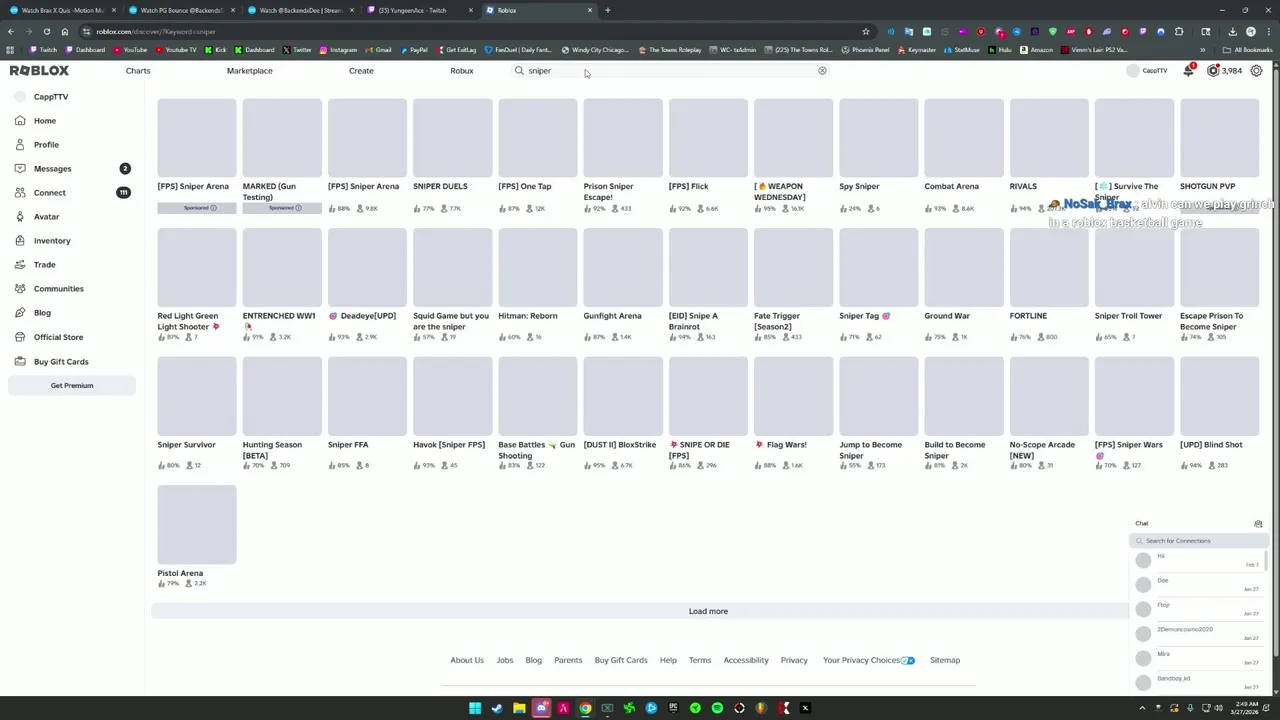Open the PayPal bookmark

click(414, 50)
